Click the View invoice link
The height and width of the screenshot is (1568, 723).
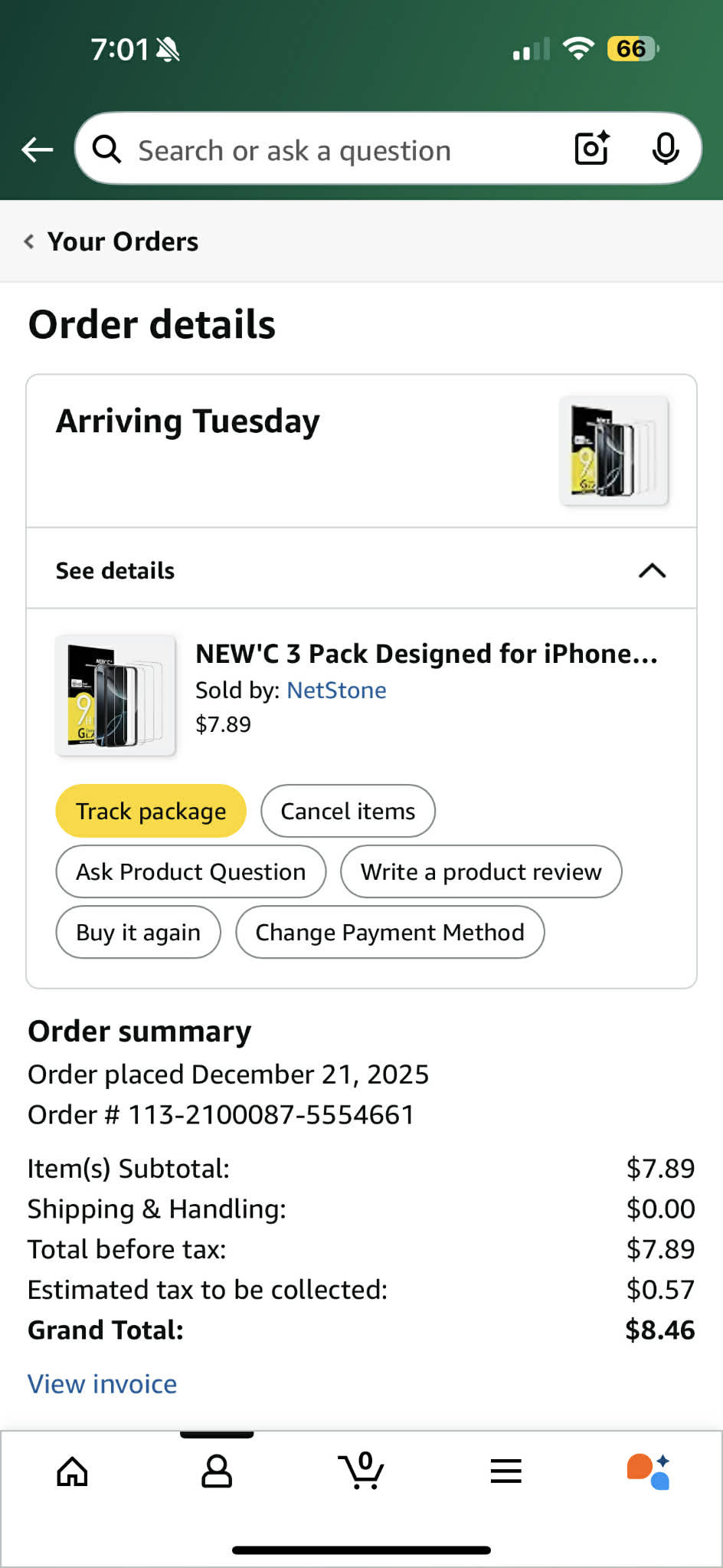tap(103, 1384)
